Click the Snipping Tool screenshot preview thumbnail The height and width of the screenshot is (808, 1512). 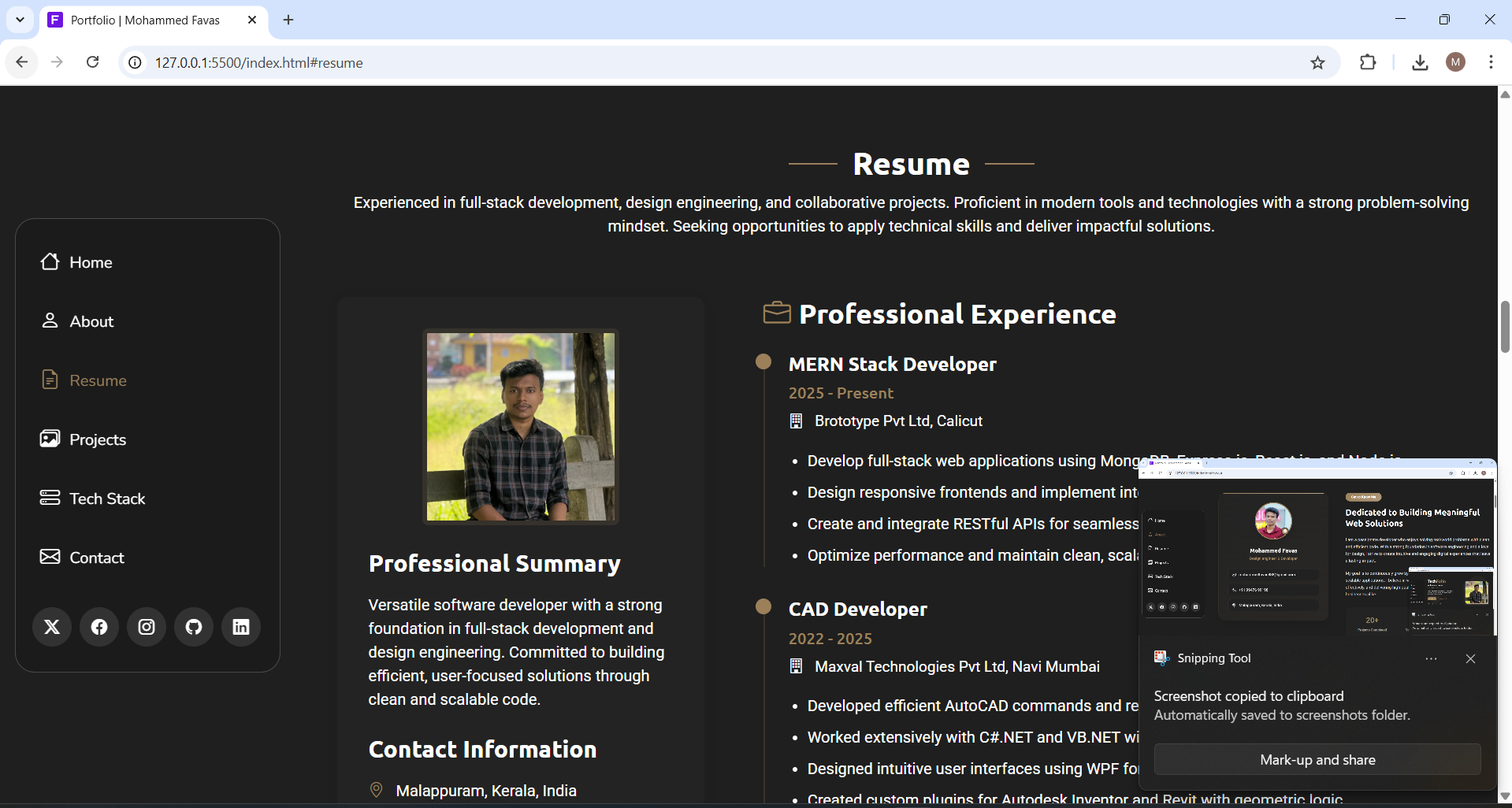pos(1317,551)
